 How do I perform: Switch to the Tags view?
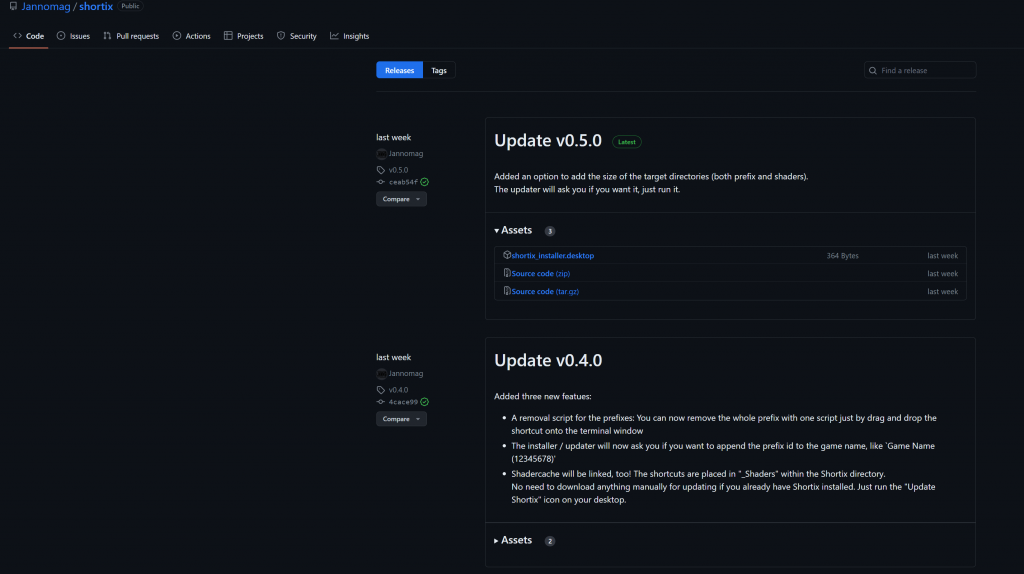coord(439,70)
